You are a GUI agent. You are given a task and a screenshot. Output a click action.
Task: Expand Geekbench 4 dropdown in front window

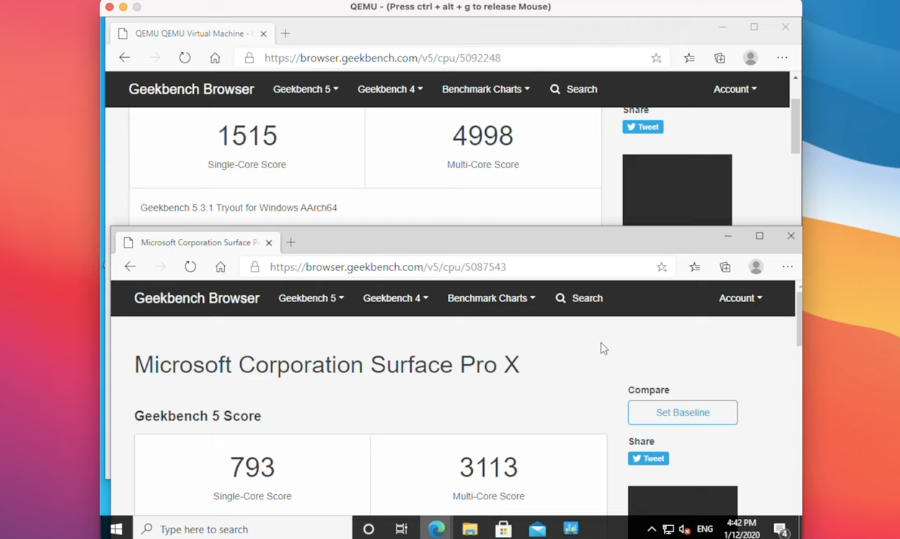coord(395,298)
